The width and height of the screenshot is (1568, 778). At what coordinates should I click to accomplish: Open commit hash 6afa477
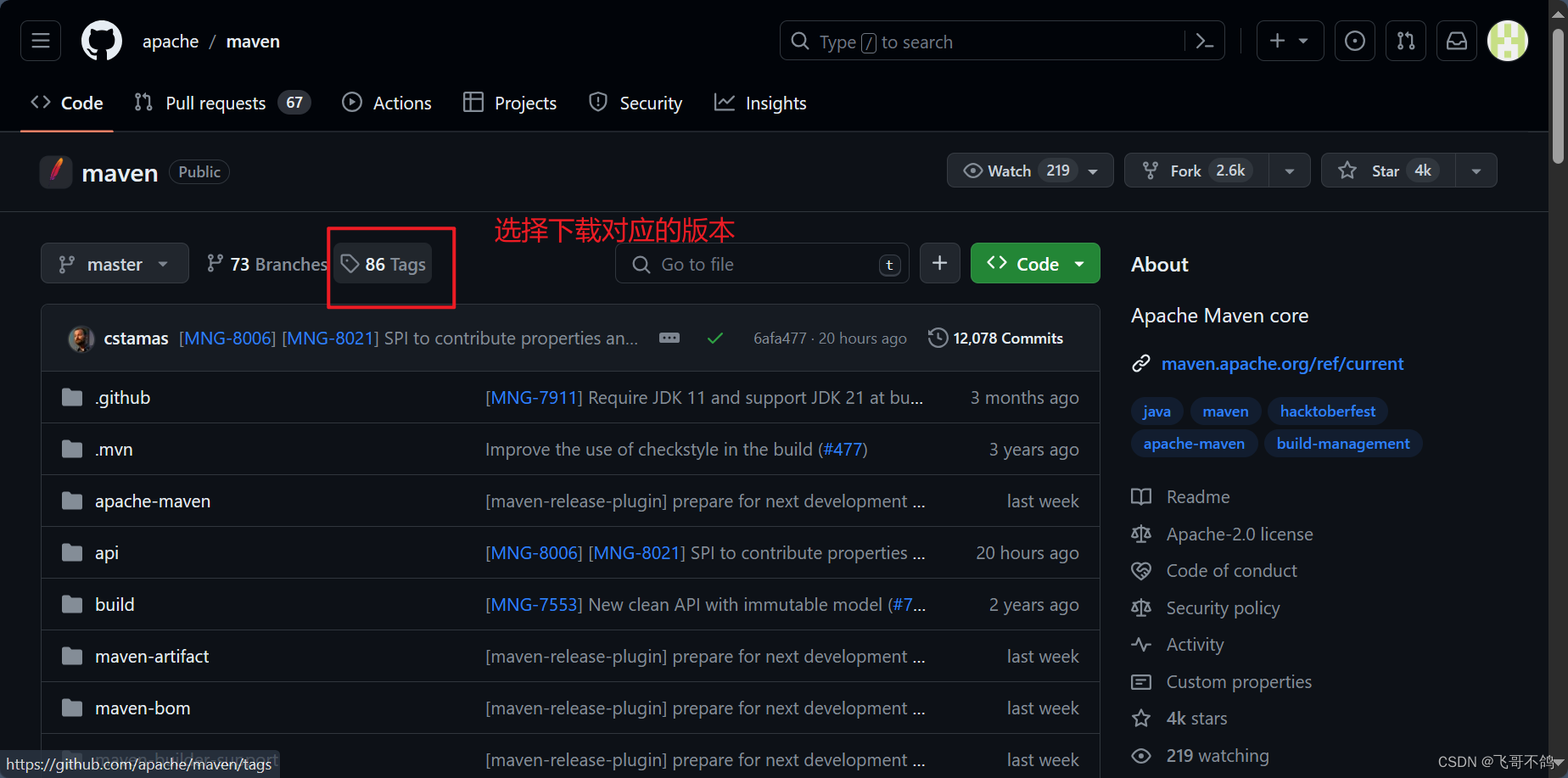[780, 339]
